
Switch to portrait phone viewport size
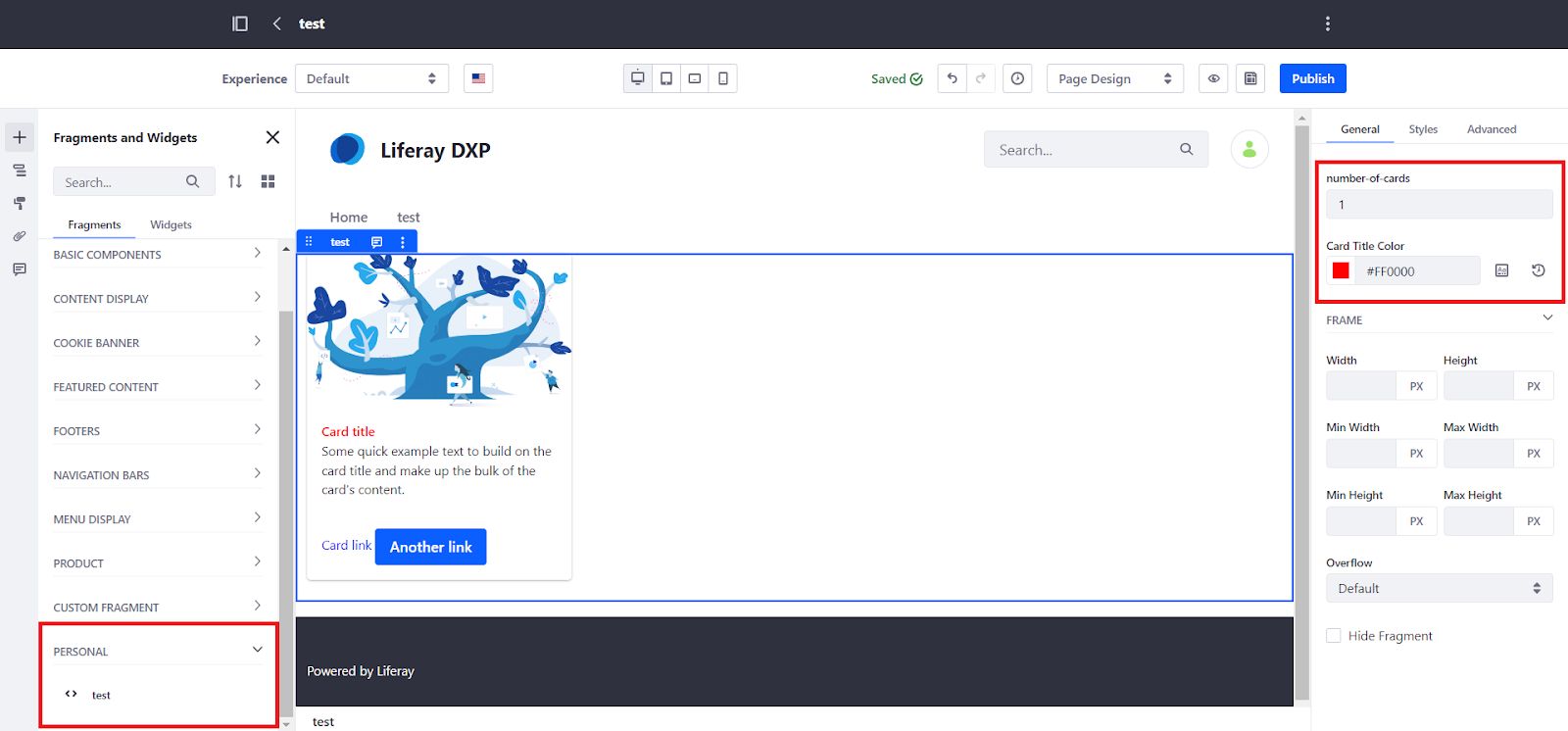(x=723, y=78)
